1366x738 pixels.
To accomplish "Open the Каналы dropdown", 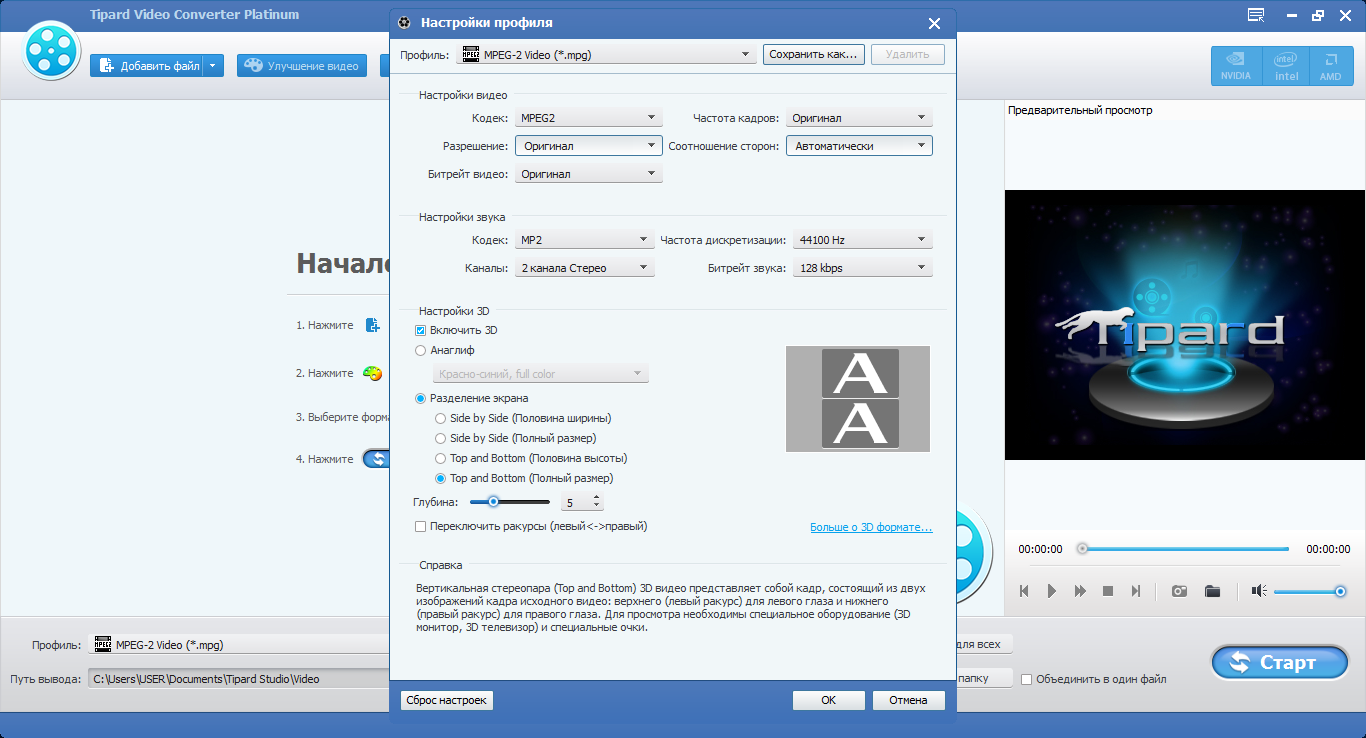I will point(585,268).
